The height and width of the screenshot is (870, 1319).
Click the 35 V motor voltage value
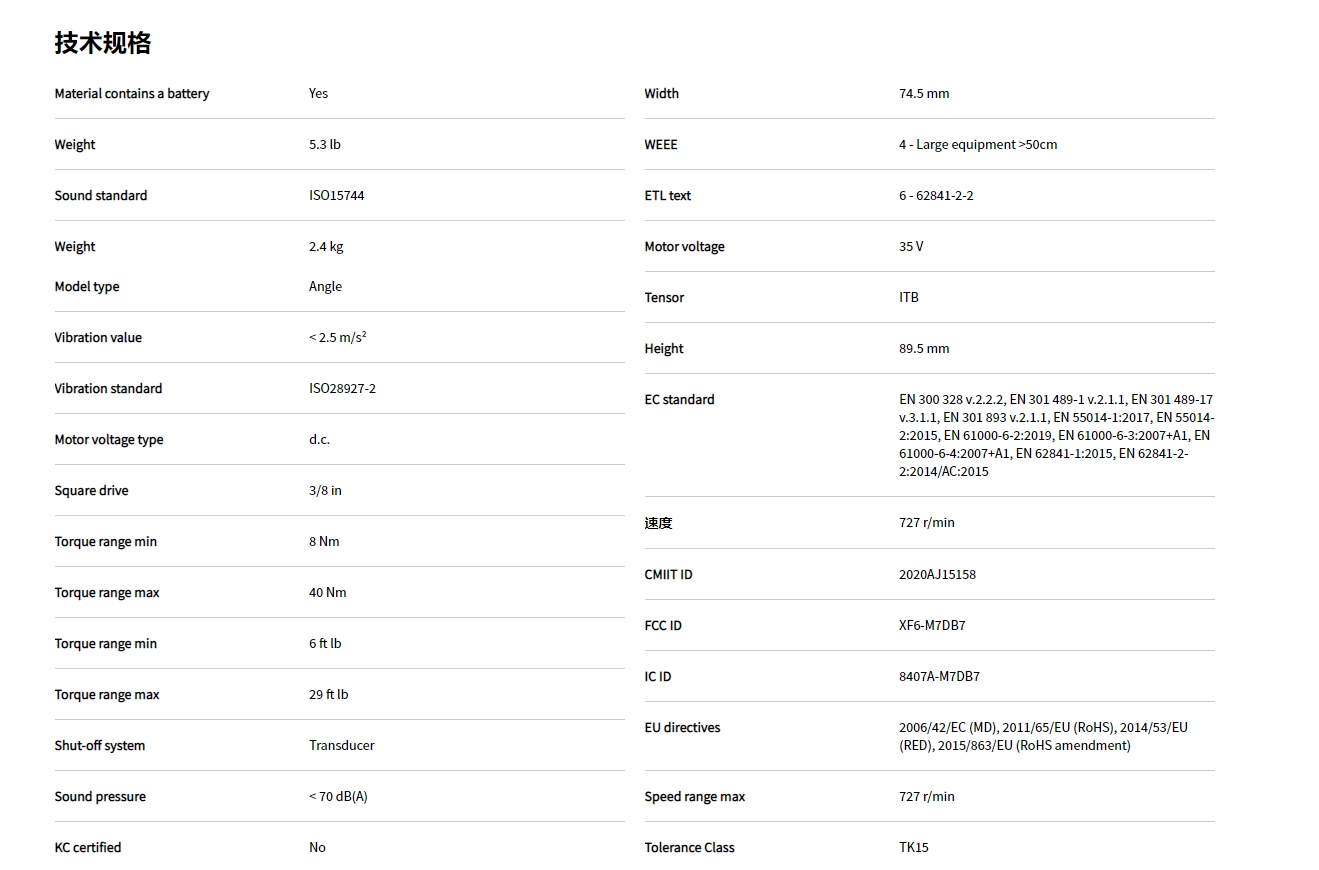click(911, 247)
